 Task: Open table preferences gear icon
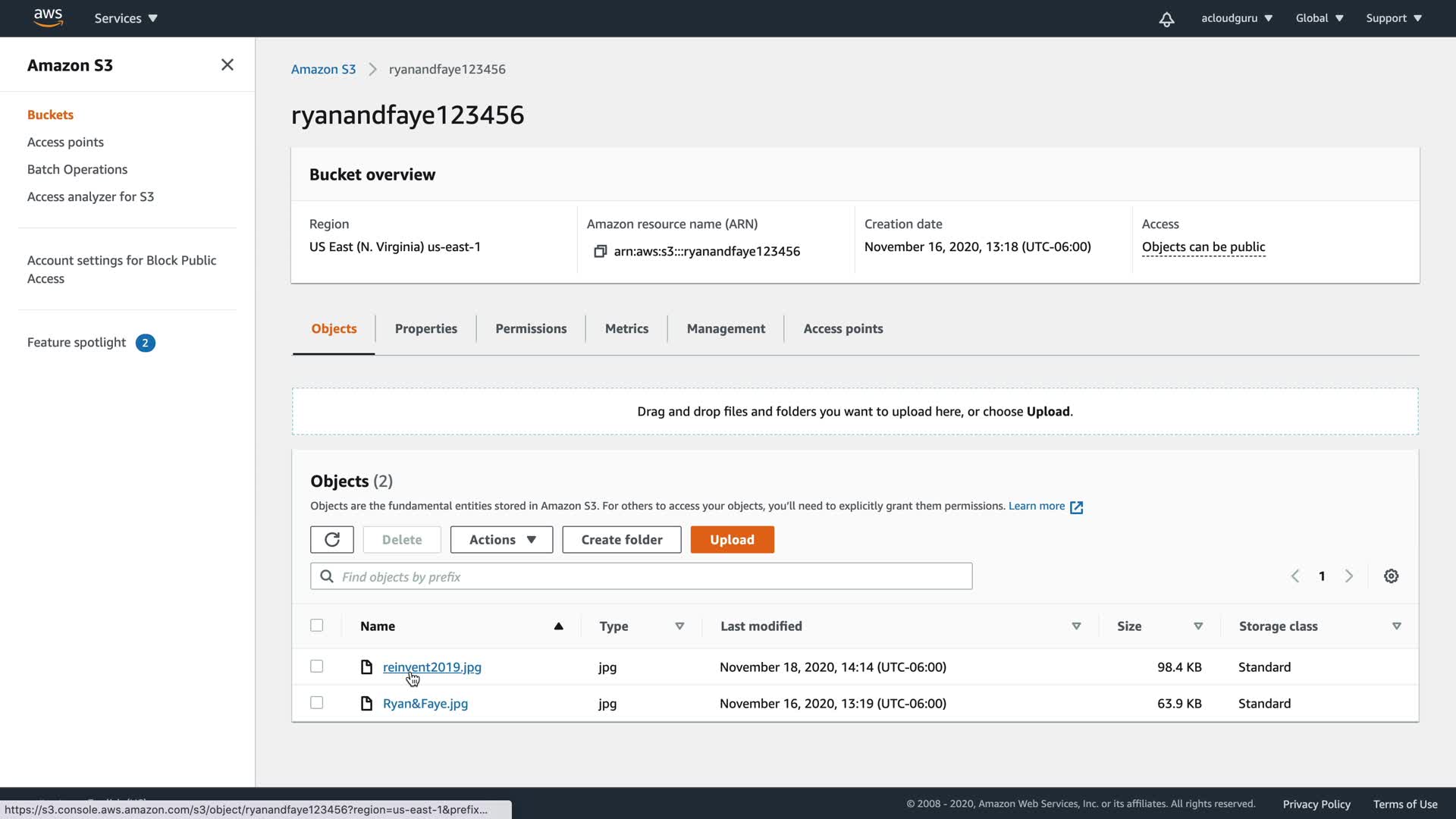pos(1391,576)
